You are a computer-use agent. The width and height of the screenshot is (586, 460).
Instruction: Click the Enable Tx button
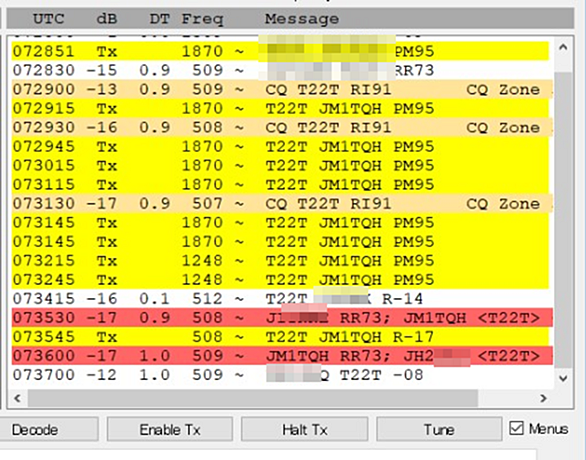tap(170, 429)
